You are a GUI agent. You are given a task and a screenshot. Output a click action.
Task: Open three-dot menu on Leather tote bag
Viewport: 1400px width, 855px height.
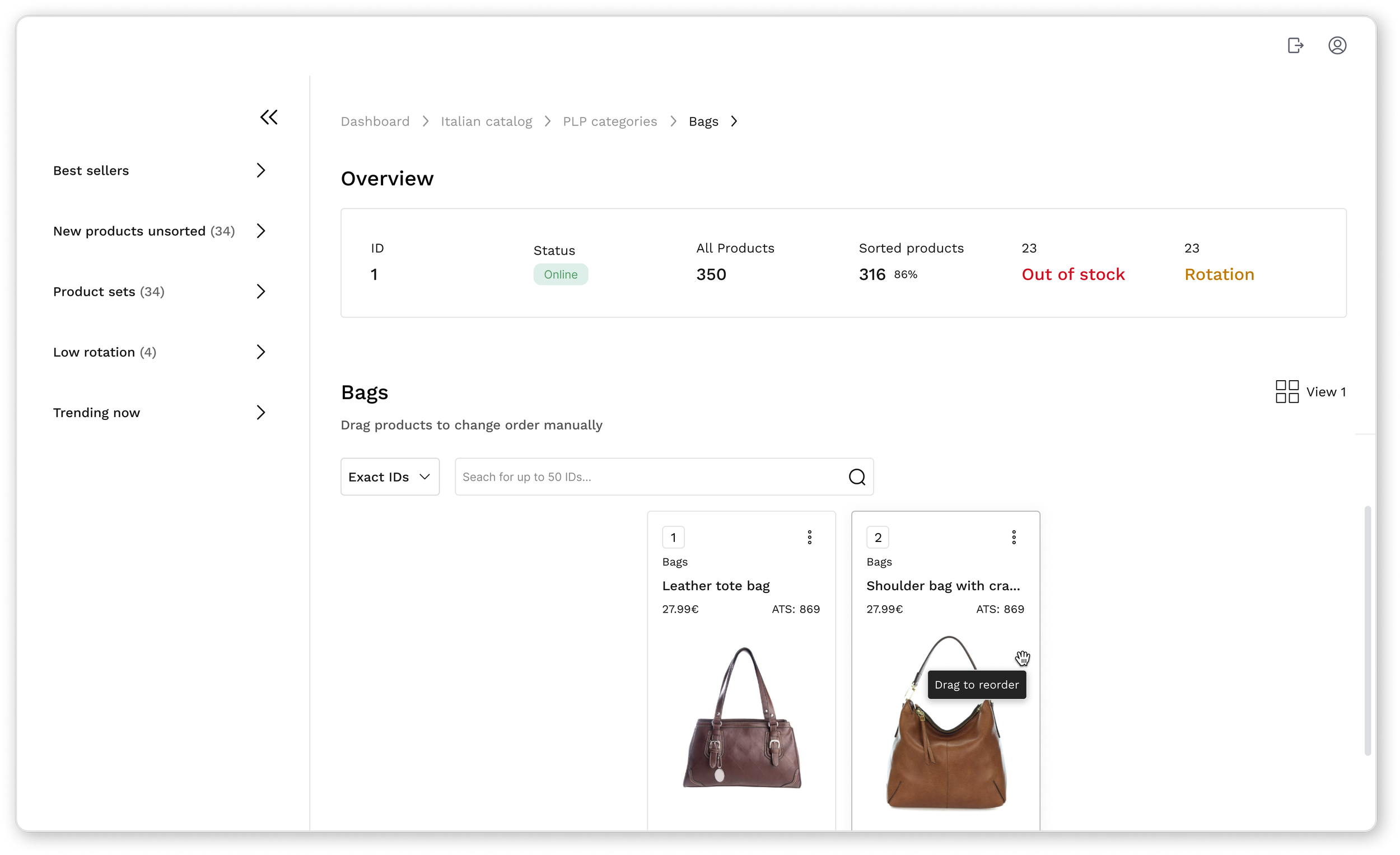point(810,538)
